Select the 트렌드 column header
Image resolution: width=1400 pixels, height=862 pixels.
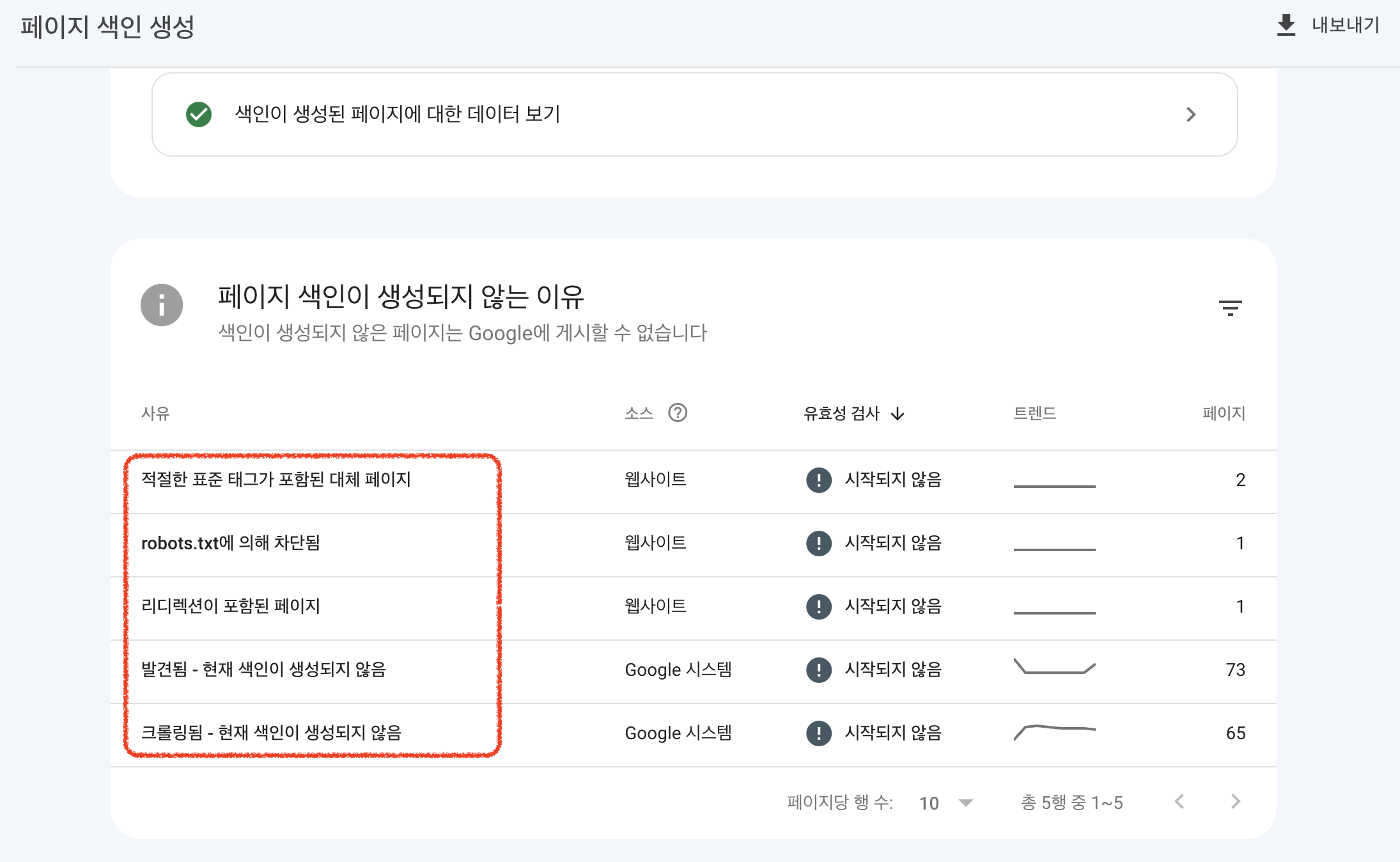(x=1034, y=413)
